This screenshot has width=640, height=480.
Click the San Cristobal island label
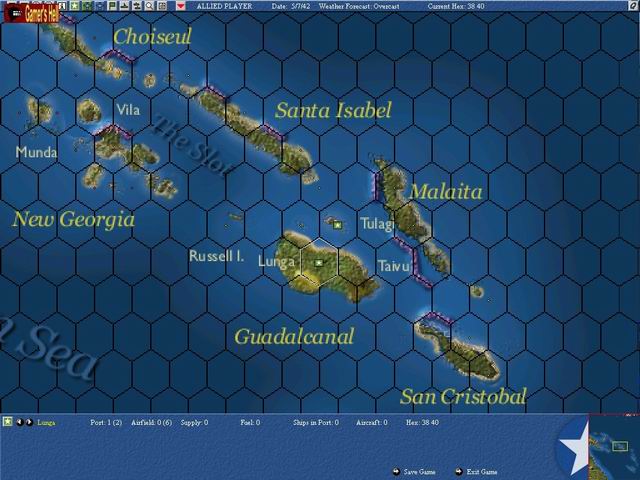(463, 396)
